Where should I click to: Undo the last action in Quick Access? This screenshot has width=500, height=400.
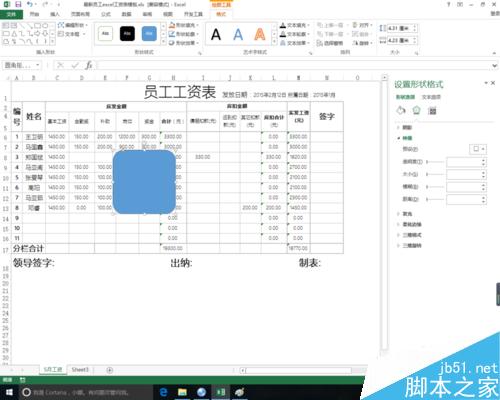pyautogui.click(x=30, y=4)
